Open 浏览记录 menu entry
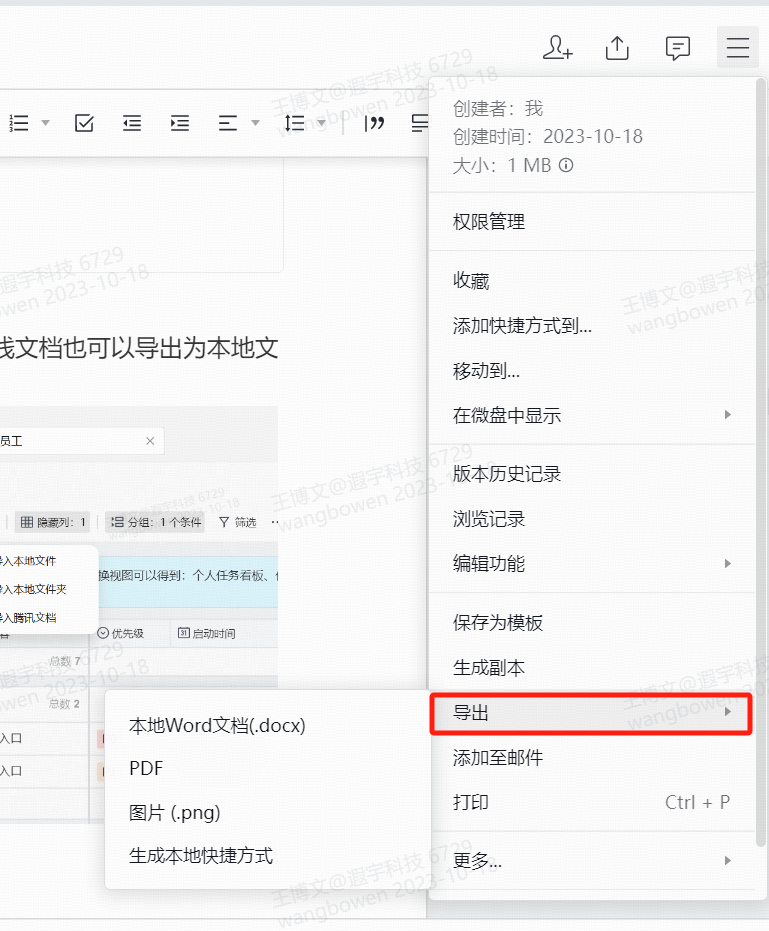Image resolution: width=769 pixels, height=931 pixels. pyautogui.click(x=592, y=519)
